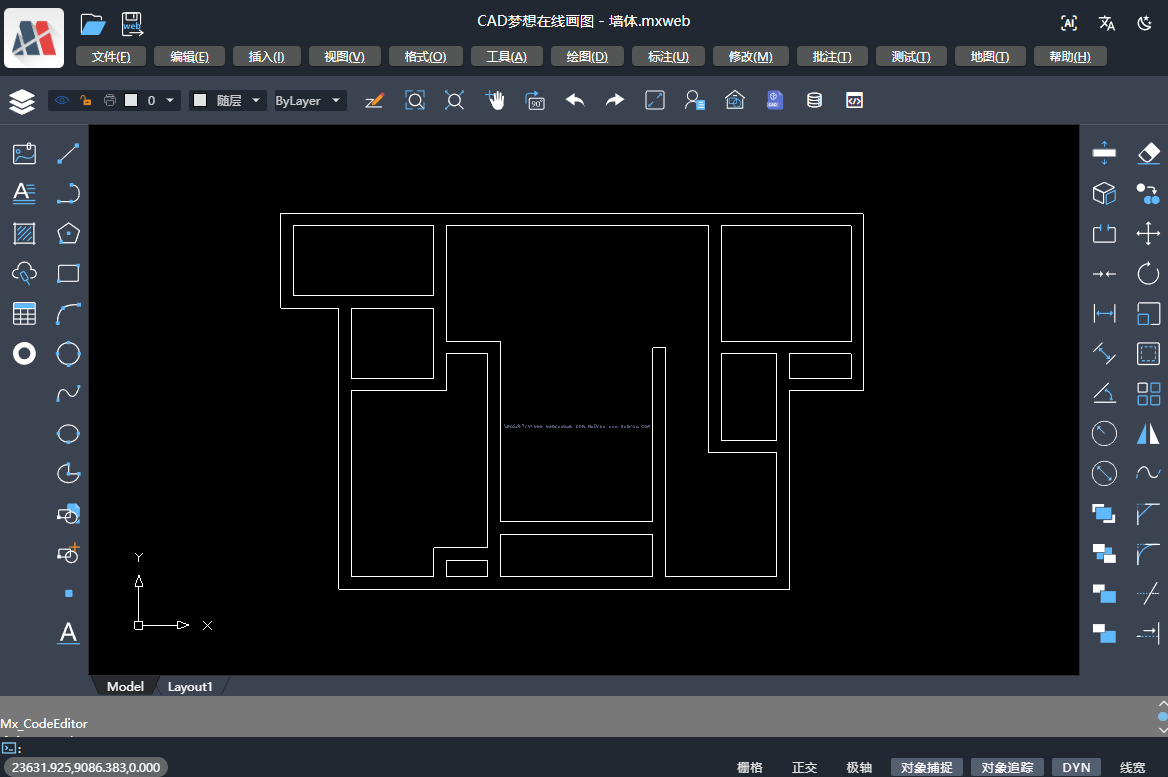The image size is (1168, 777).
Task: Select the spline curve tool
Action: 69,393
